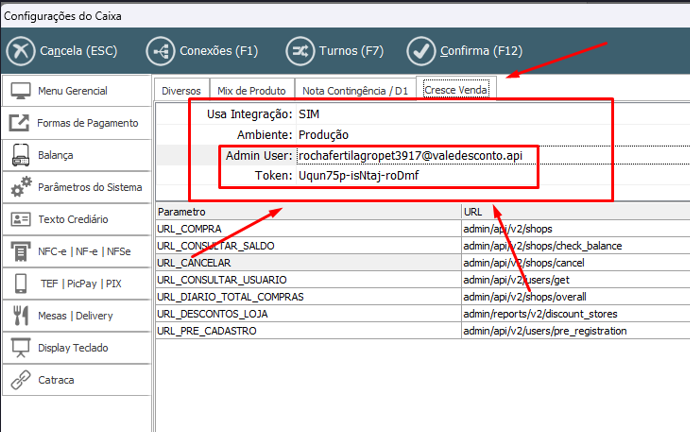
Task: Click the Formas de Pagamento icon
Action: (x=20, y=123)
